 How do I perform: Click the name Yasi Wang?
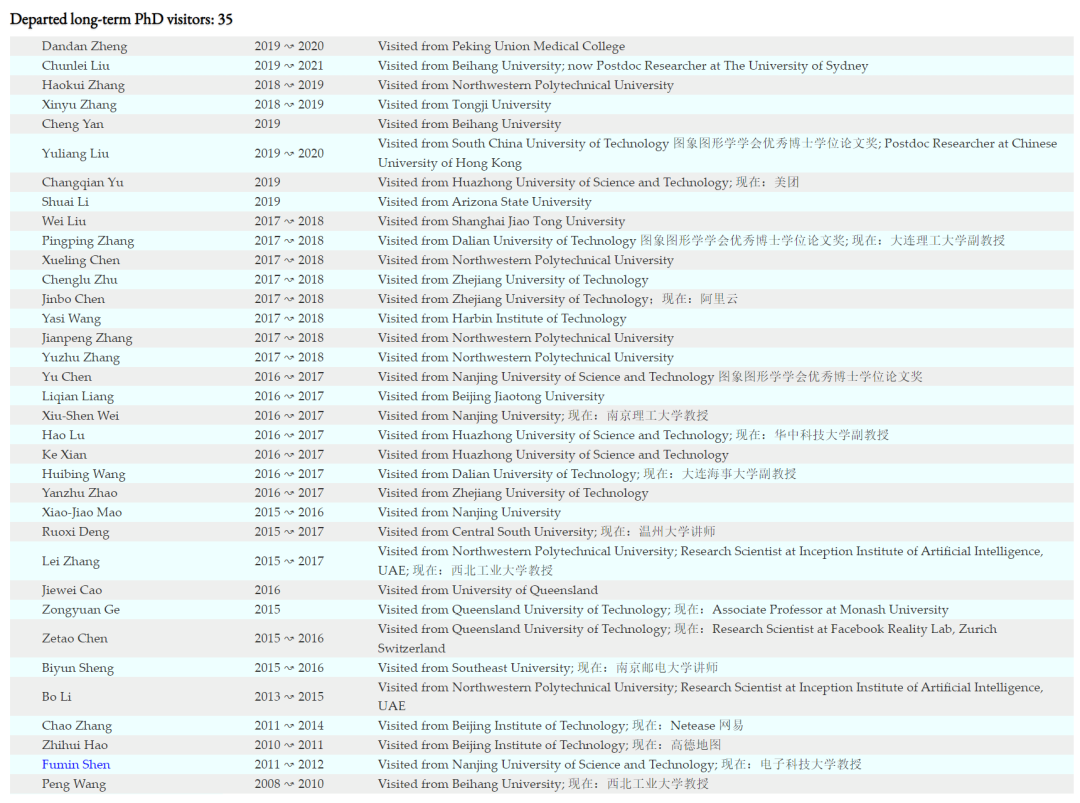(71, 318)
